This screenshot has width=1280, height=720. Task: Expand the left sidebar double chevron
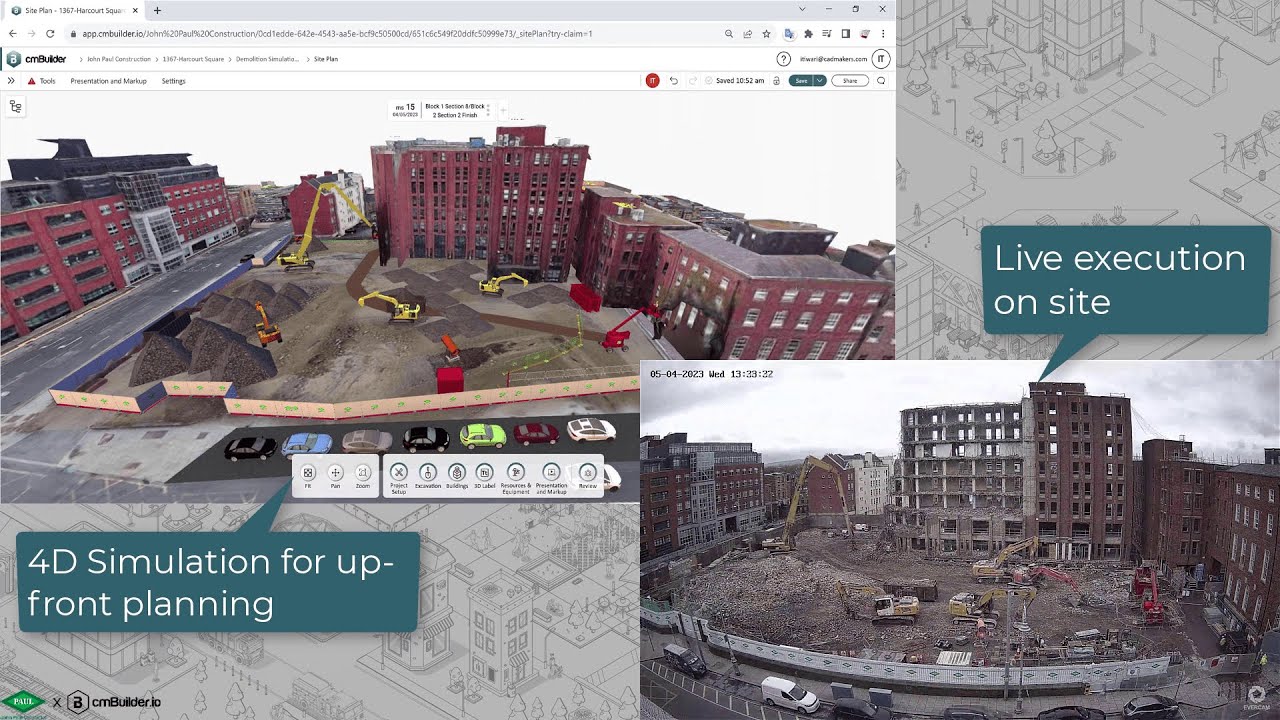pos(11,81)
